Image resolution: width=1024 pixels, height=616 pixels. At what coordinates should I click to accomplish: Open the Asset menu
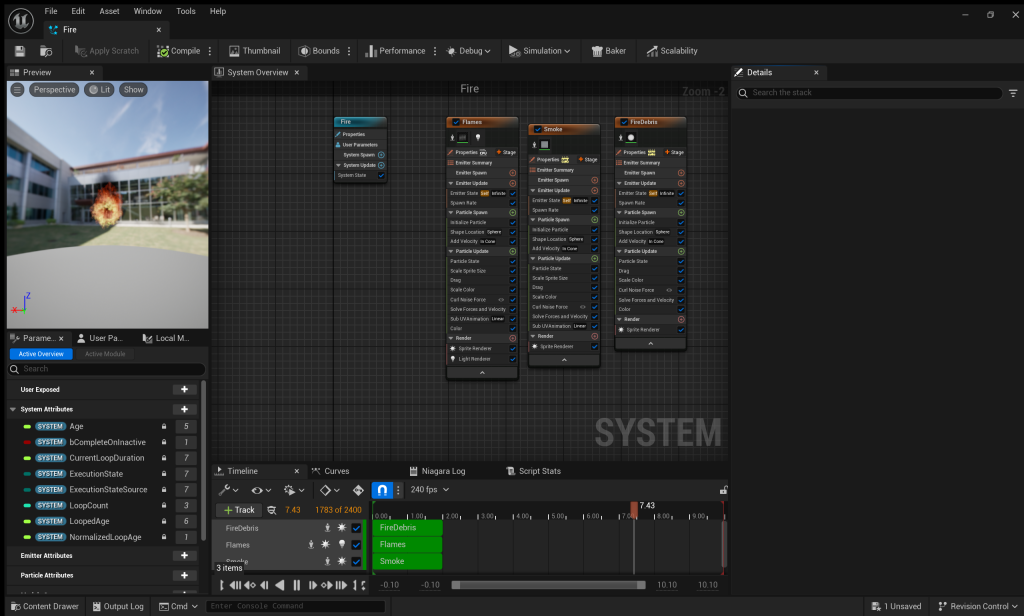pyautogui.click(x=109, y=11)
